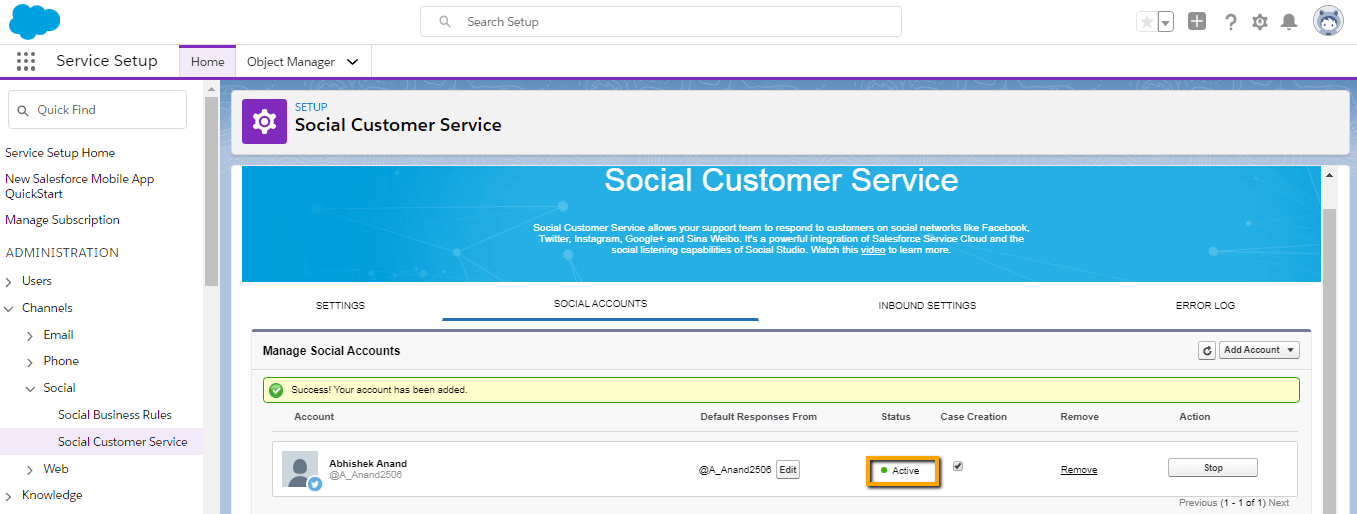The height and width of the screenshot is (514, 1357).
Task: Select the SOCIAL ACCOUNTS tab
Action: coord(600,304)
